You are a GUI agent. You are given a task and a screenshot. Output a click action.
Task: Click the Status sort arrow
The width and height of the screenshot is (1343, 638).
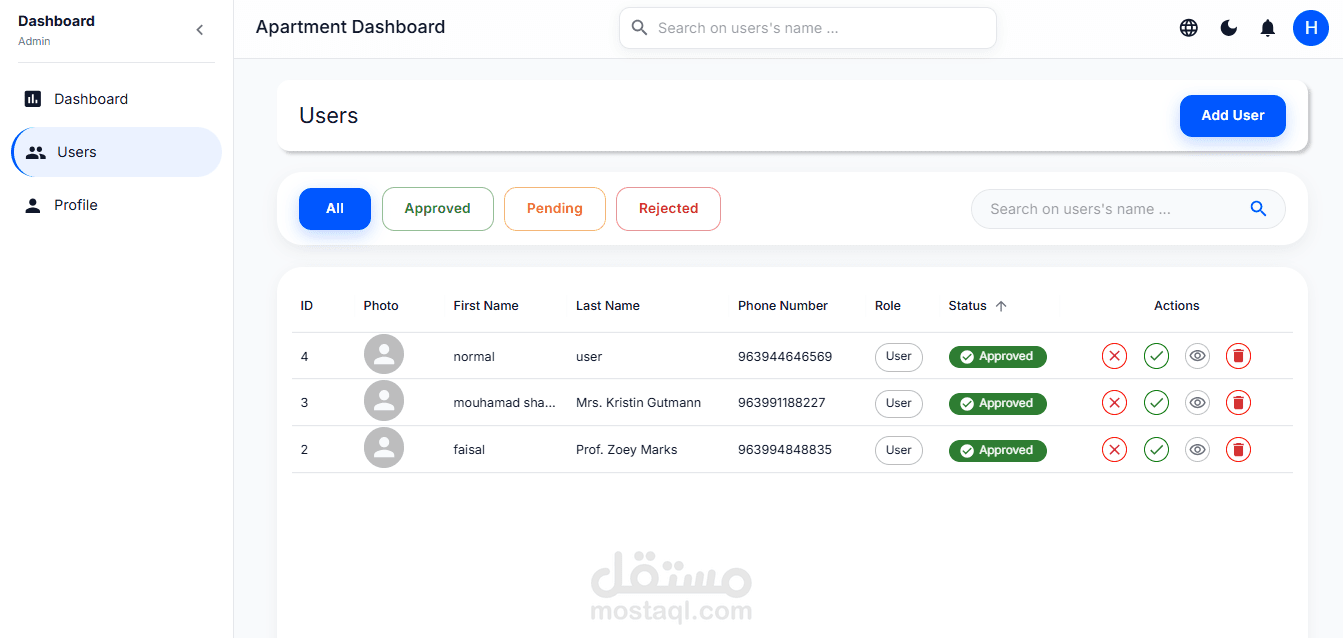pyautogui.click(x=1001, y=306)
